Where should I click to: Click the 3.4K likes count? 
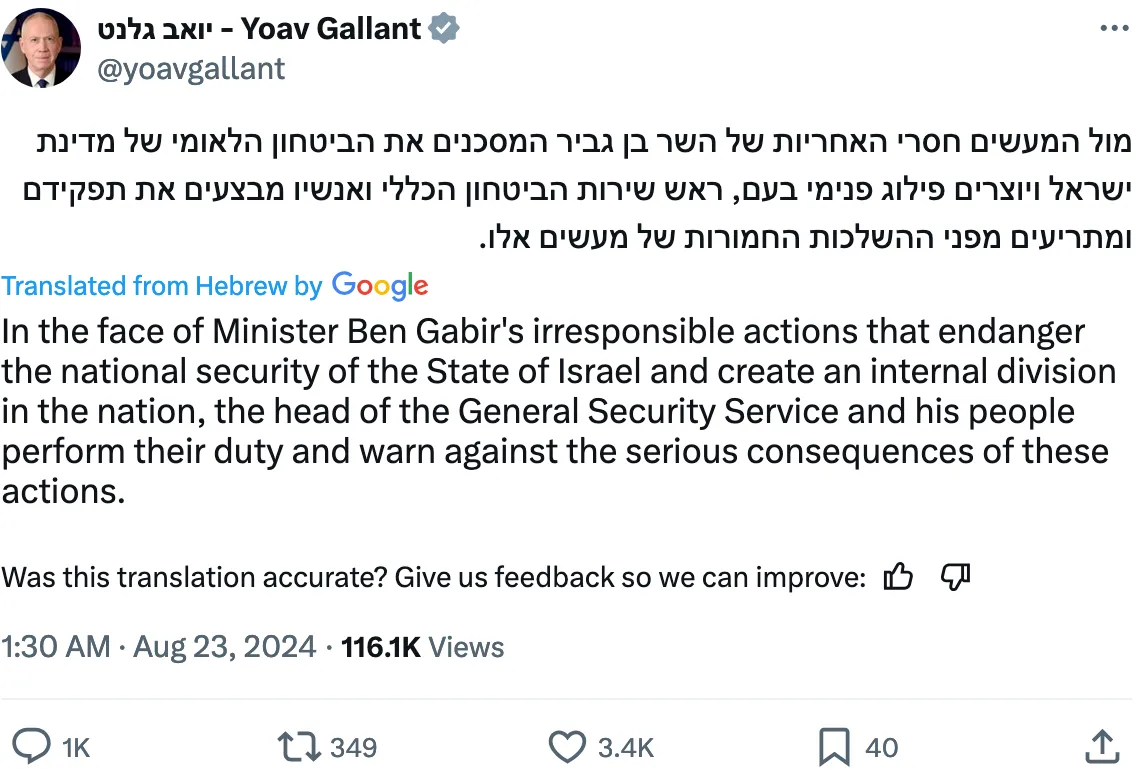626,747
